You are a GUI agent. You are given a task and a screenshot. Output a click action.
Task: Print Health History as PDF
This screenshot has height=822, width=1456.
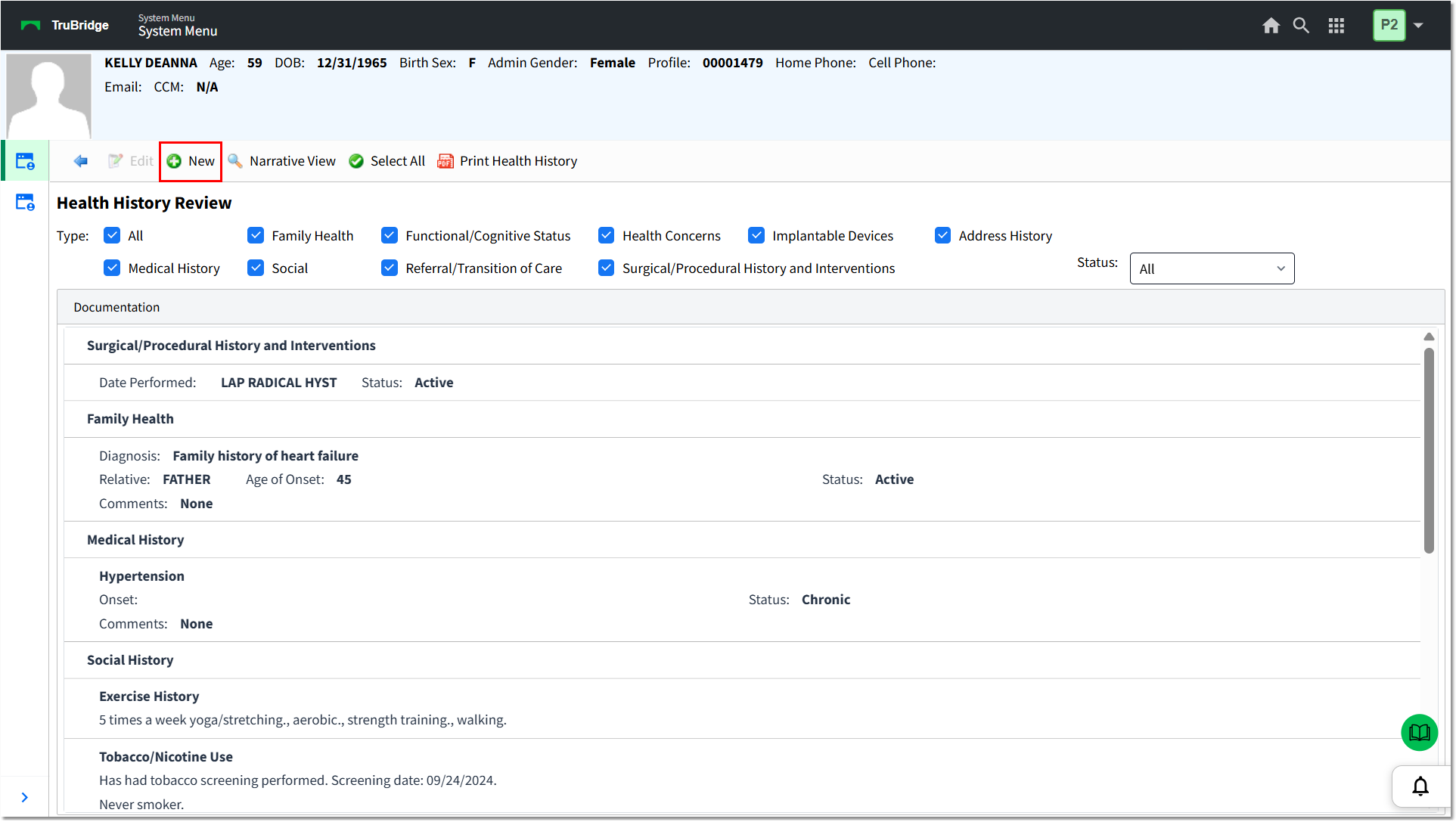(508, 161)
